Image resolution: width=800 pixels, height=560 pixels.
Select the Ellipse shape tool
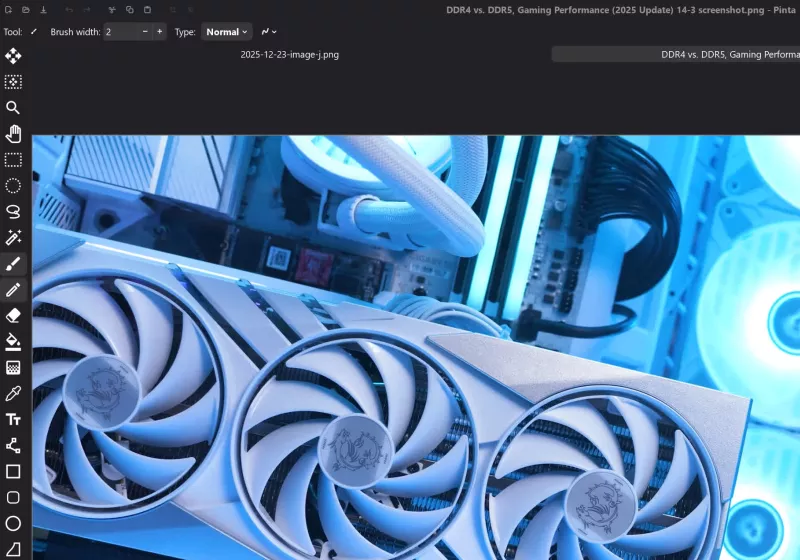pyautogui.click(x=13, y=523)
